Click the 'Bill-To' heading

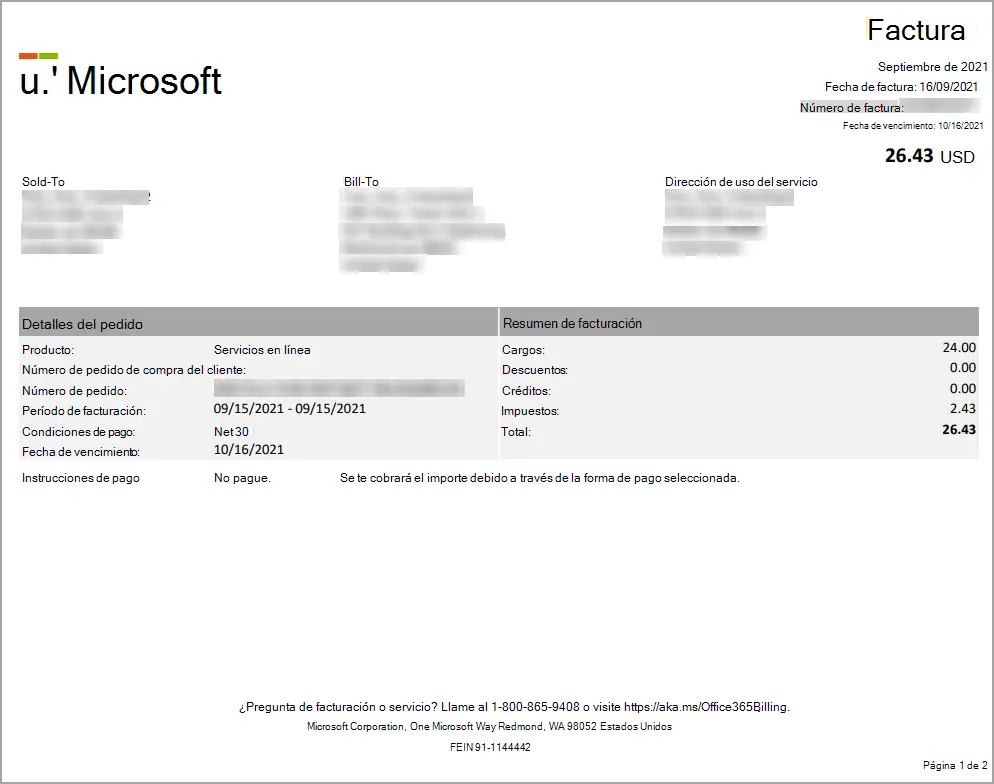361,182
